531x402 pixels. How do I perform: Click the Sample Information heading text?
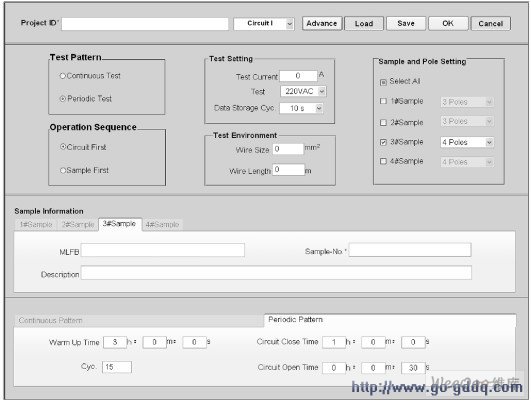[x=49, y=211]
